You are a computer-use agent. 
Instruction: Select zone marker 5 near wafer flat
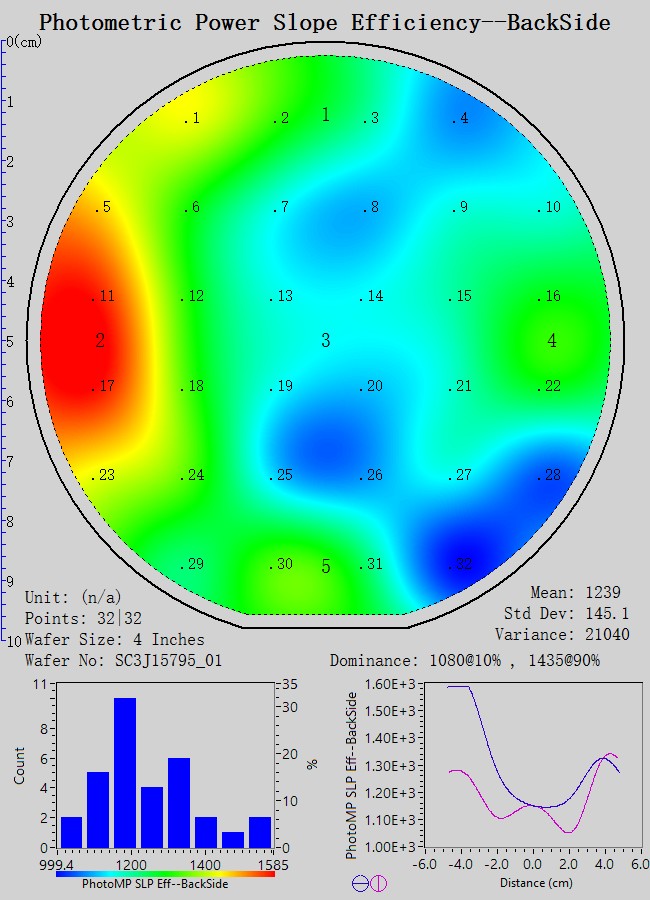pyautogui.click(x=325, y=567)
